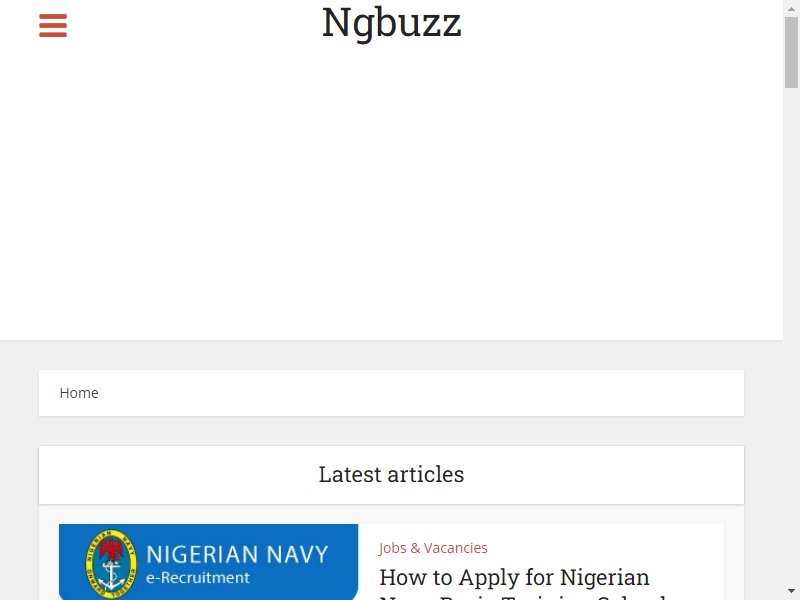Click the Nigerian Navy e-Recruitment thumbnail
The image size is (800, 600).
(209, 562)
